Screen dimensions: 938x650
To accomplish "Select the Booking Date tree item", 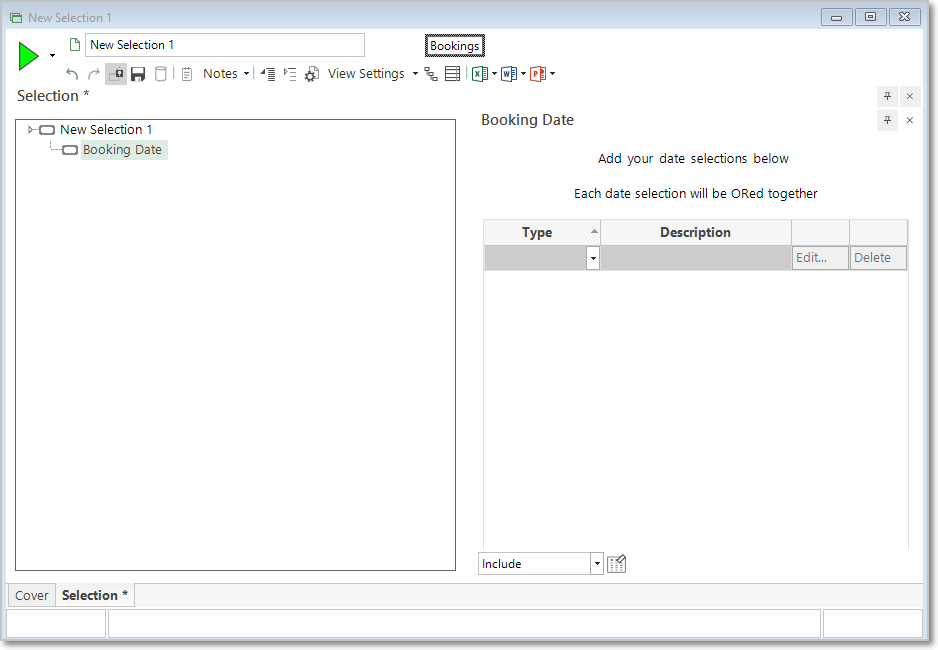I will pos(122,149).
